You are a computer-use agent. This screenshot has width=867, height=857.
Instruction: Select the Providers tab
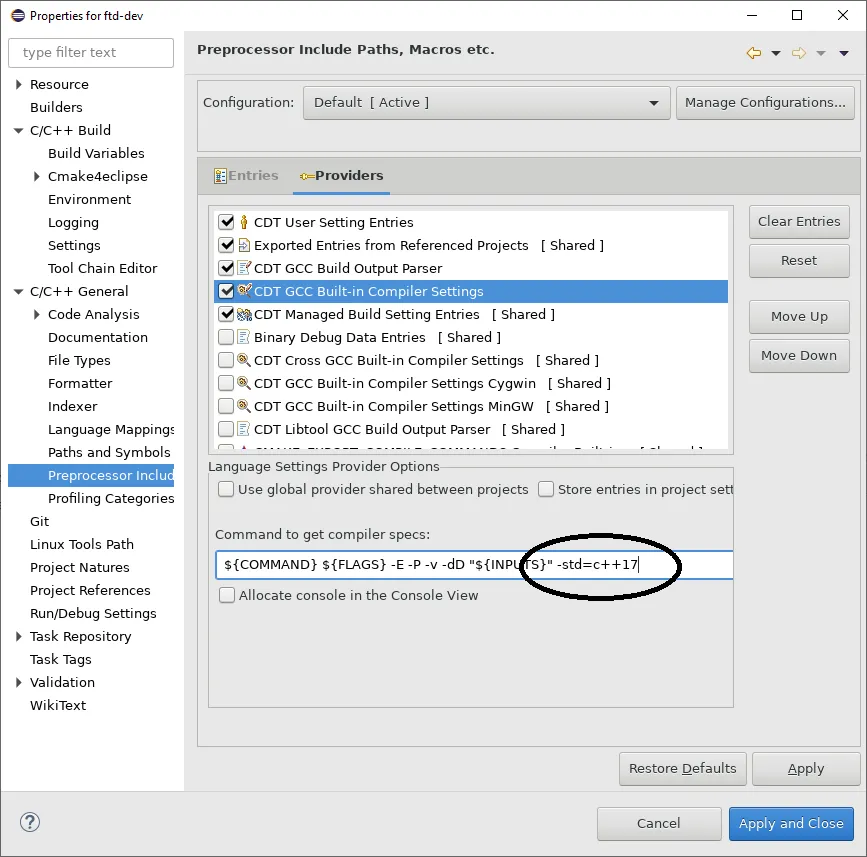tap(342, 176)
